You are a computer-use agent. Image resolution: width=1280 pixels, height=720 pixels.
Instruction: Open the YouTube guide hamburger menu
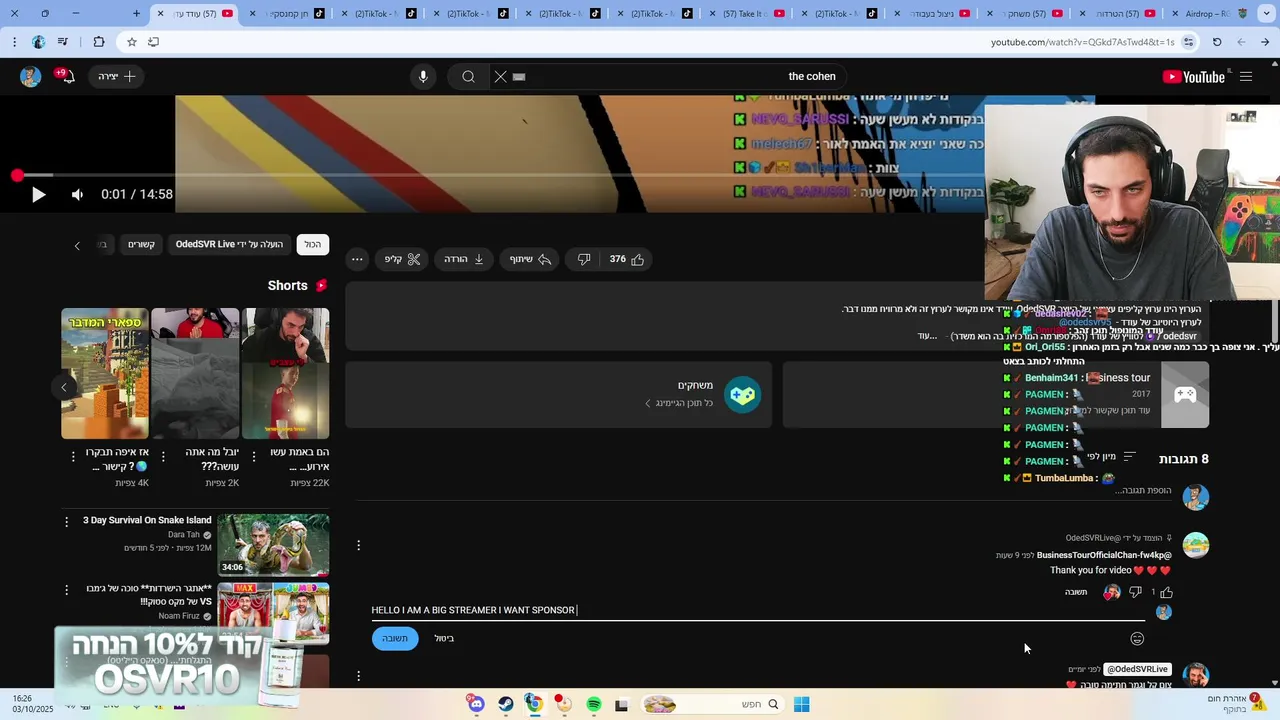pos(1246,76)
